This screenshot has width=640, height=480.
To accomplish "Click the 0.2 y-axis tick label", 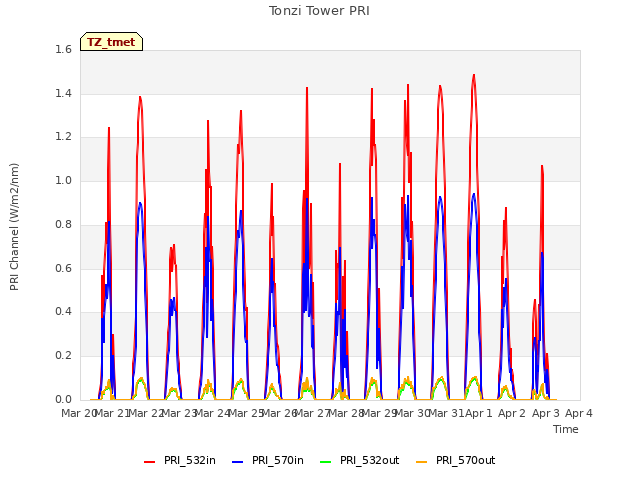I will (63, 356).
